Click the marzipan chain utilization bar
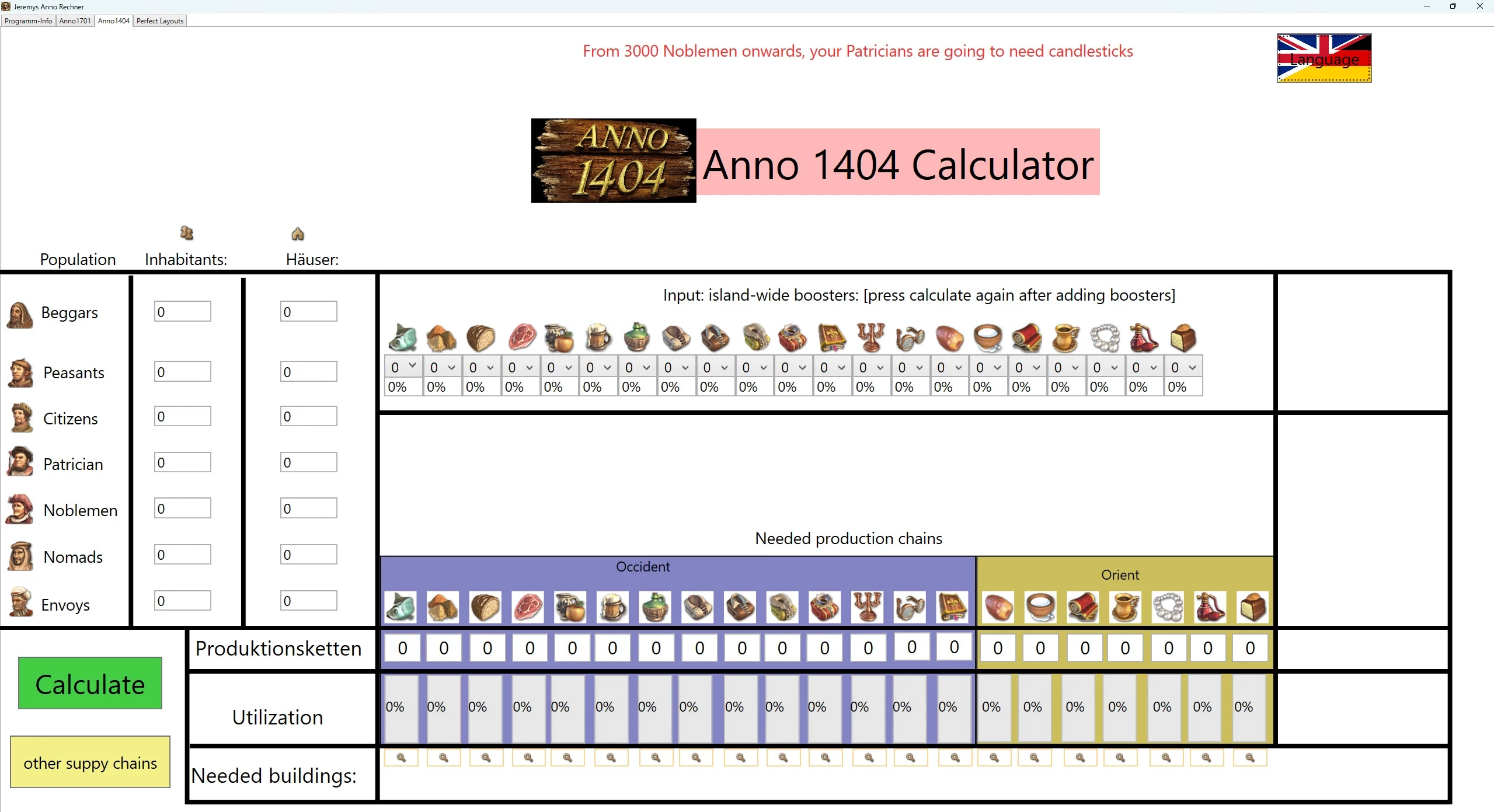Screen dimensions: 1494x812 [1249, 708]
